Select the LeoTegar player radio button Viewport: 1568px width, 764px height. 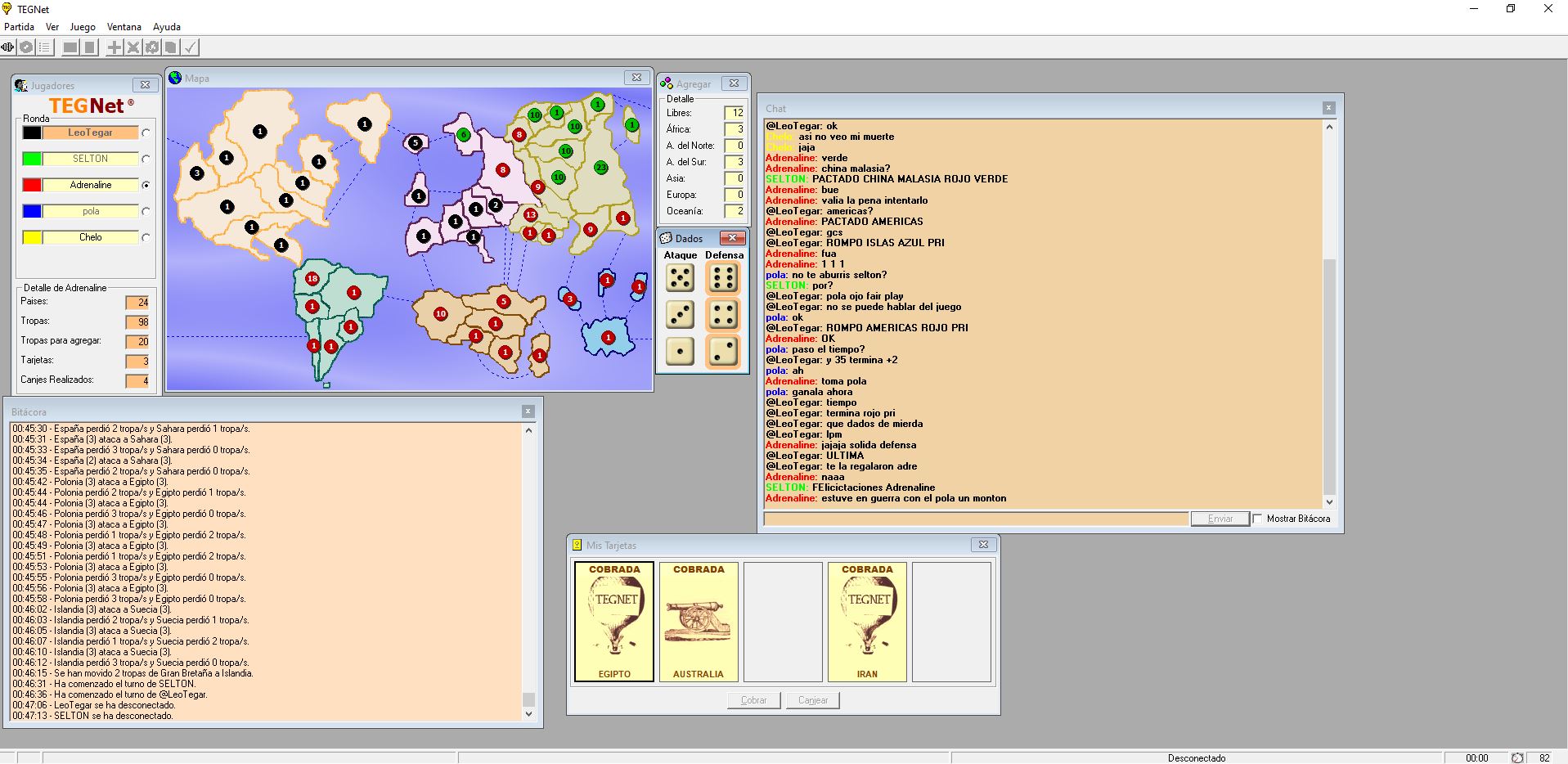(x=146, y=133)
